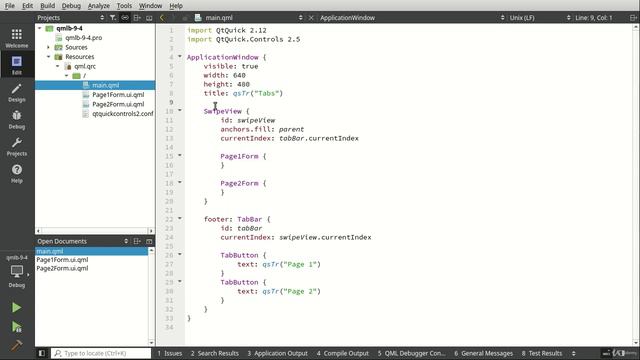Show the Issues output pane
The image size is (640, 360).
click(170, 353)
